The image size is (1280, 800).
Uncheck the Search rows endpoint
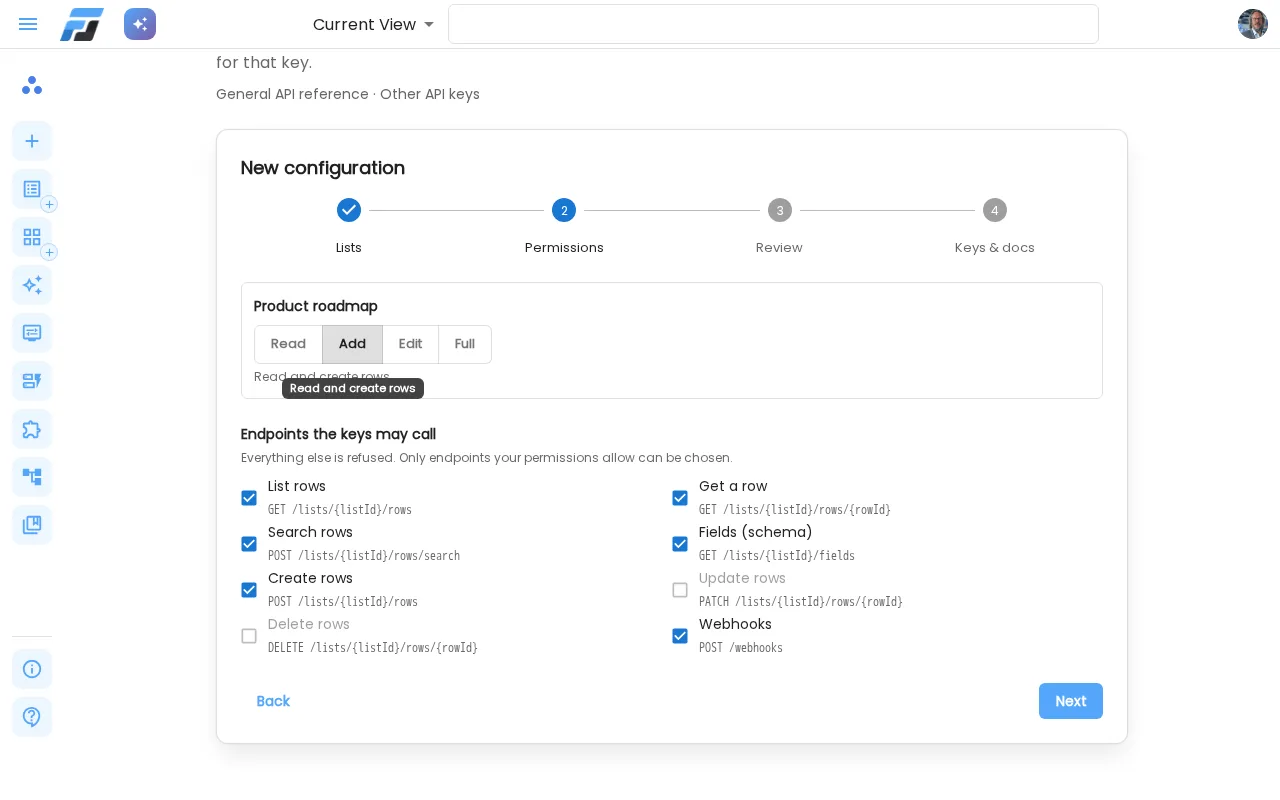point(249,544)
